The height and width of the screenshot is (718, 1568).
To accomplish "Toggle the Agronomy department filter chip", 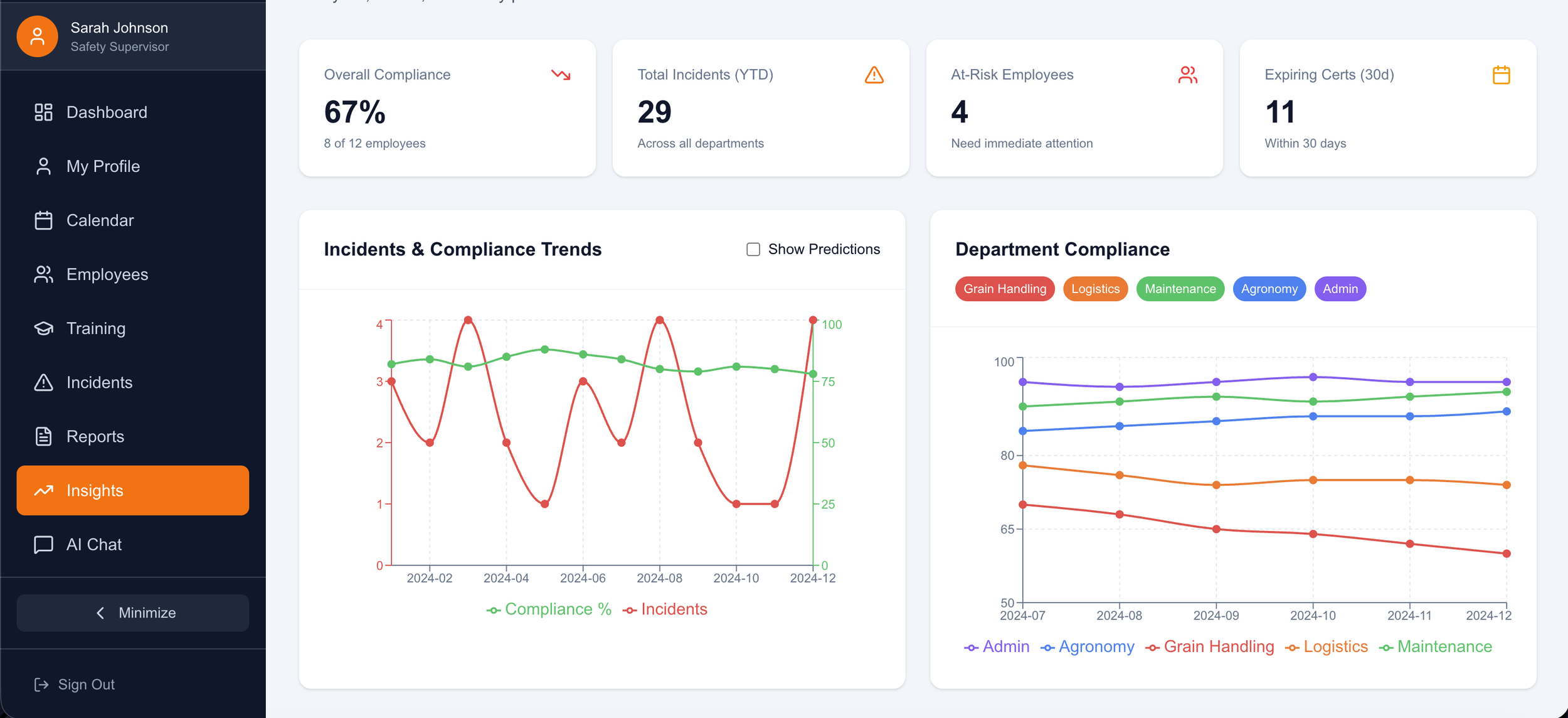I will click(x=1269, y=289).
